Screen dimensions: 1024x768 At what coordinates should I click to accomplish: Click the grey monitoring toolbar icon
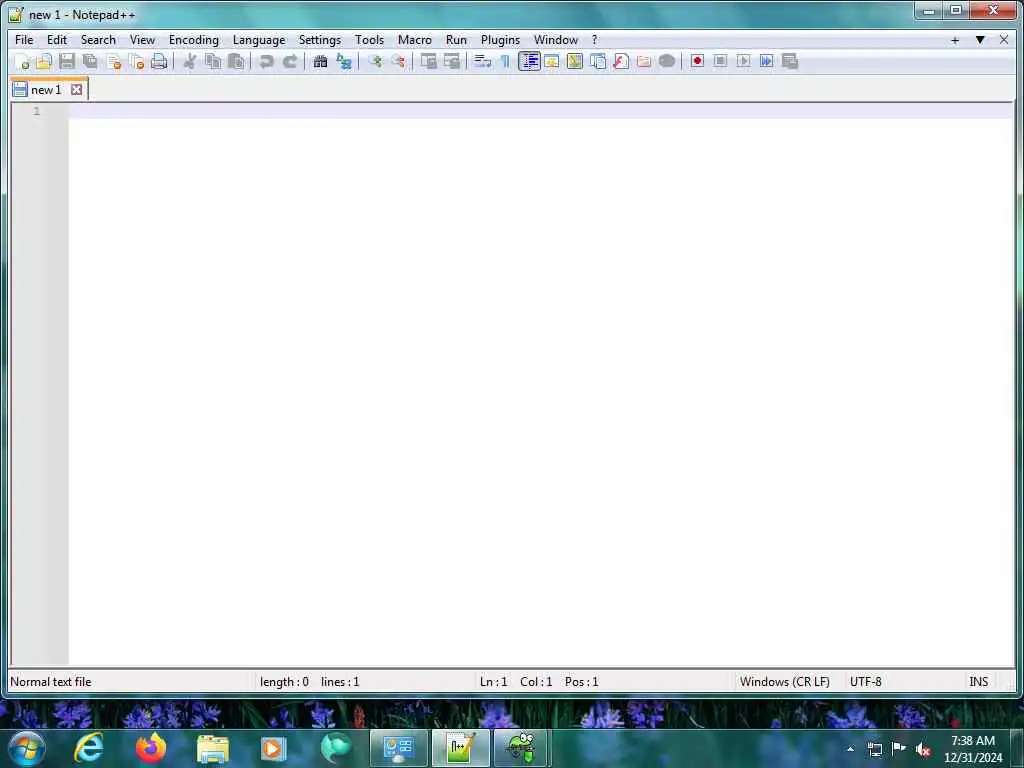tap(667, 61)
